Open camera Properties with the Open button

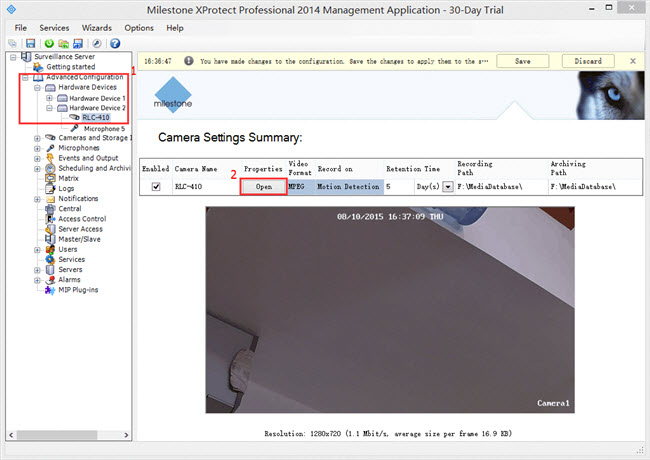point(264,186)
